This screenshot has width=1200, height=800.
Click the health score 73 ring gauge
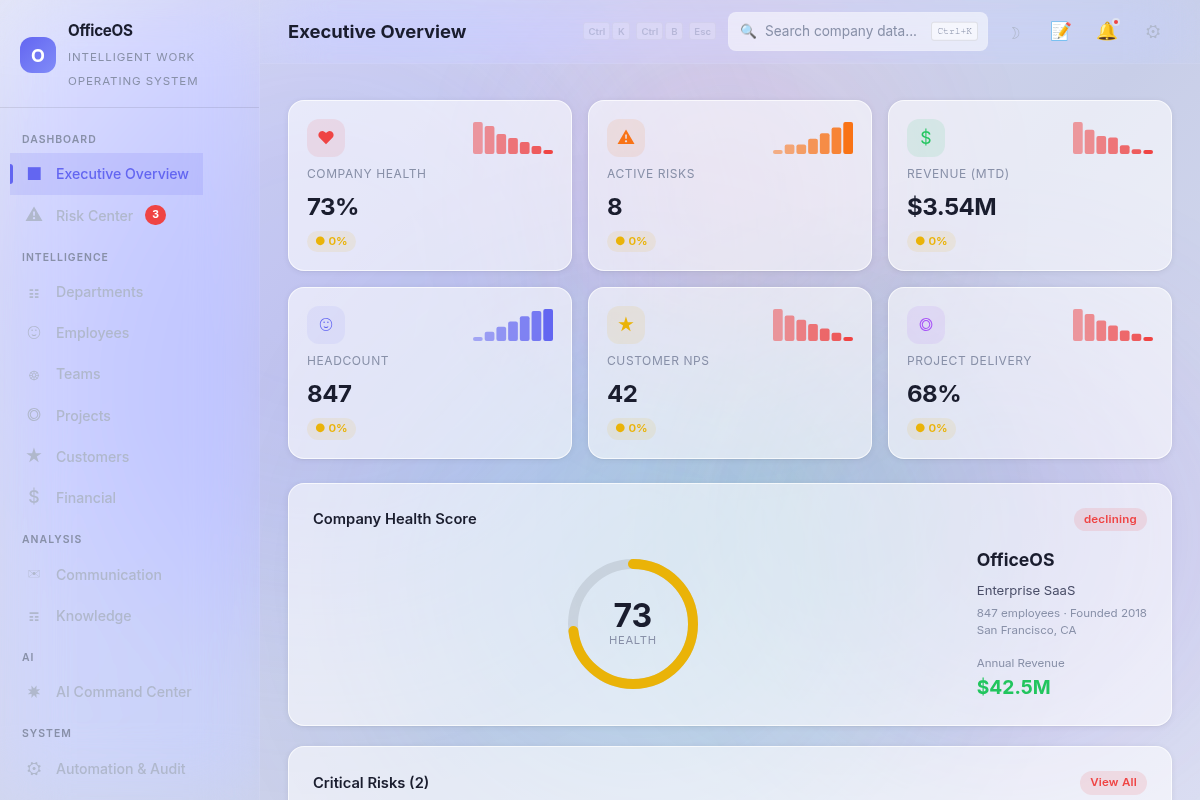(633, 624)
